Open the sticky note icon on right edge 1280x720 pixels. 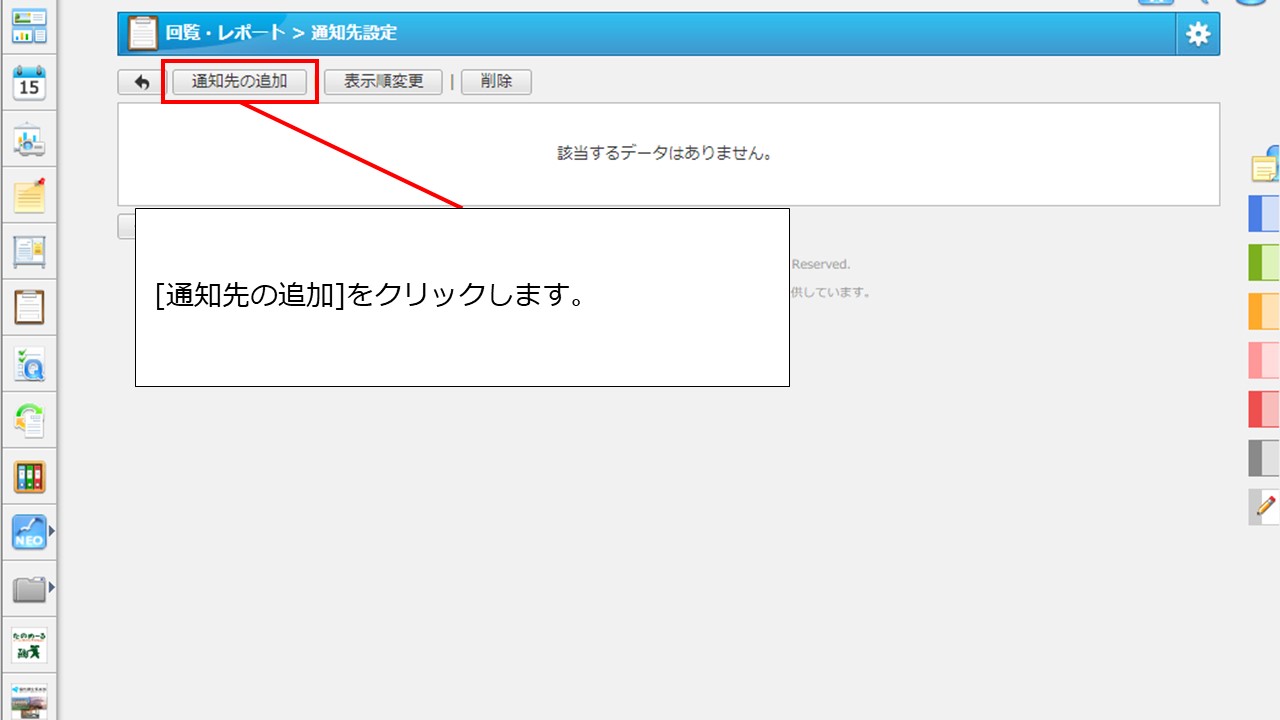coord(1265,166)
